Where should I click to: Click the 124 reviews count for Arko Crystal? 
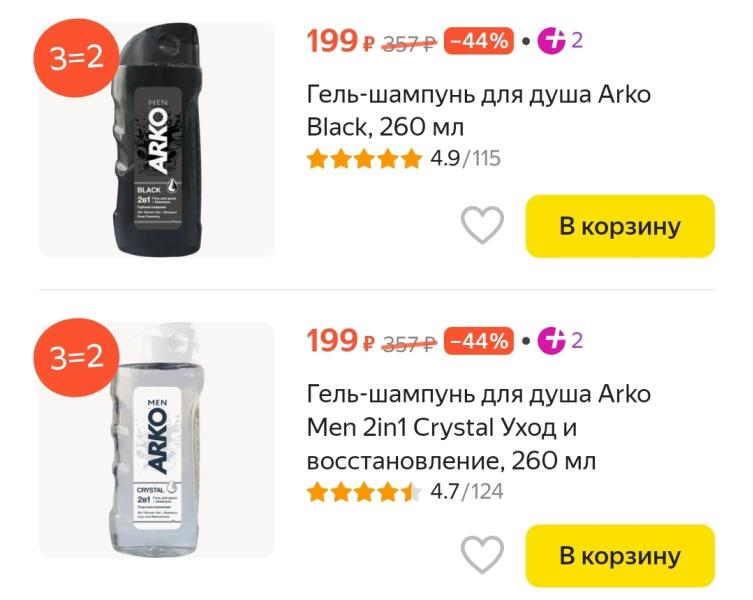coord(487,491)
